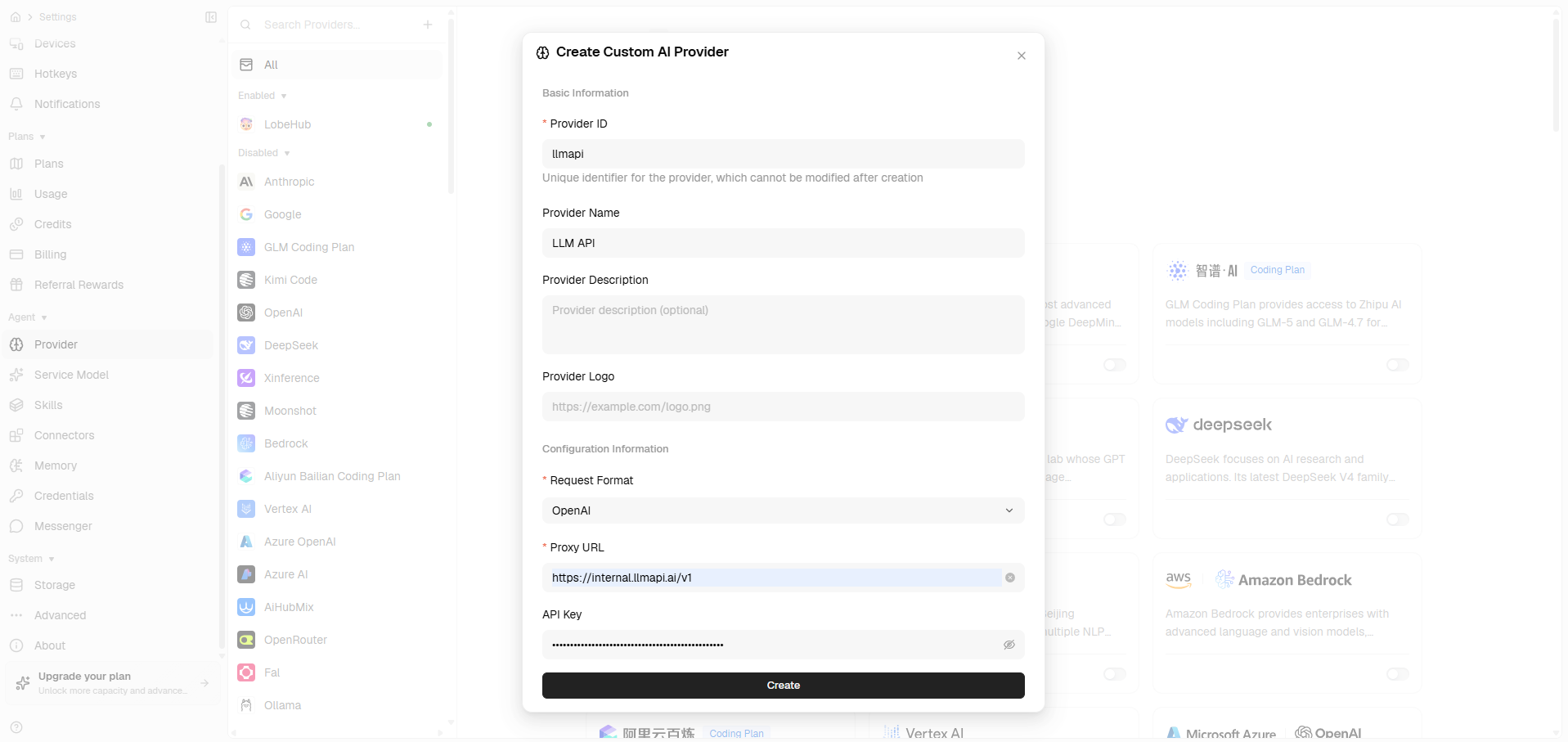
Task: Clear the Proxy URL field contents
Action: tap(1010, 578)
